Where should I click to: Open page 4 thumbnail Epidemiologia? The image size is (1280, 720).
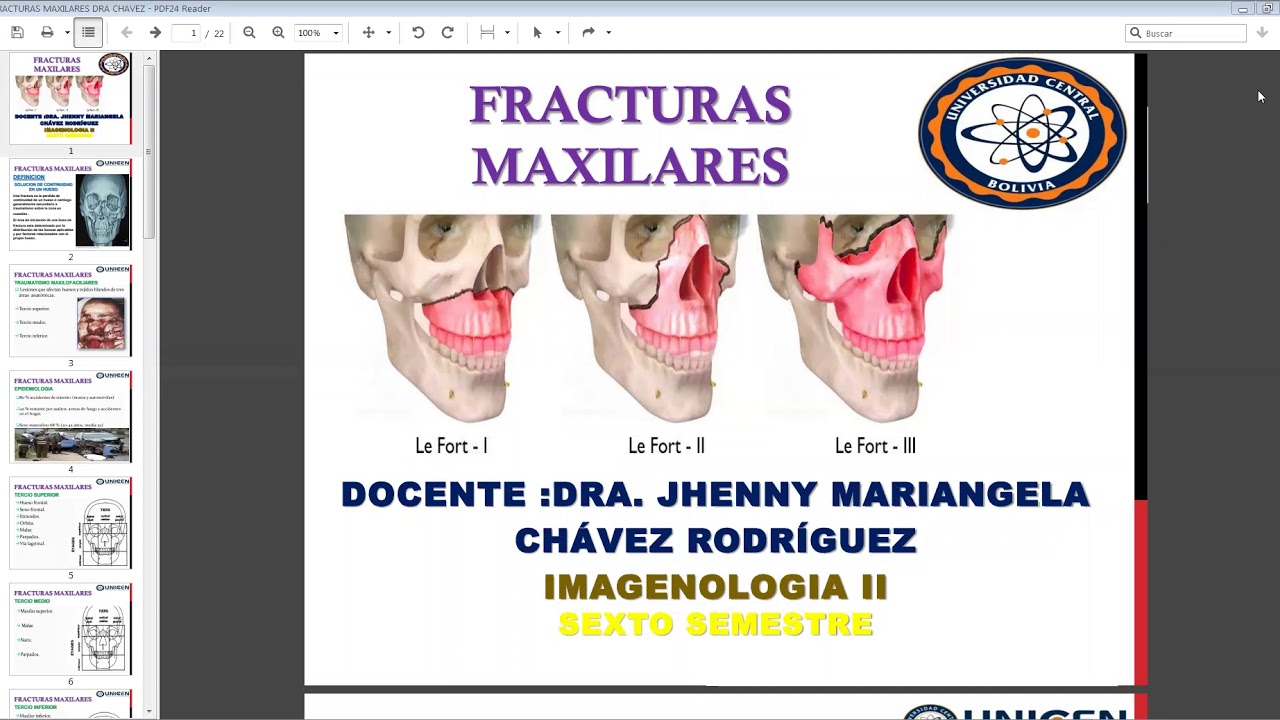click(70, 416)
